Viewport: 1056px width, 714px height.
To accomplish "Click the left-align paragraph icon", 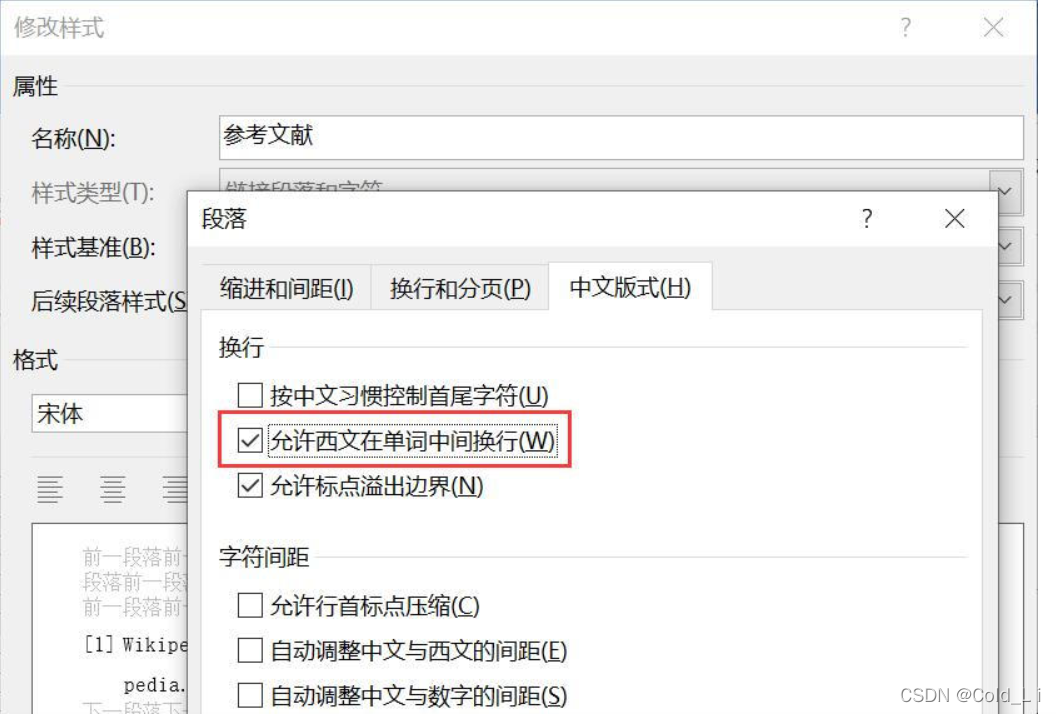I will (x=50, y=490).
